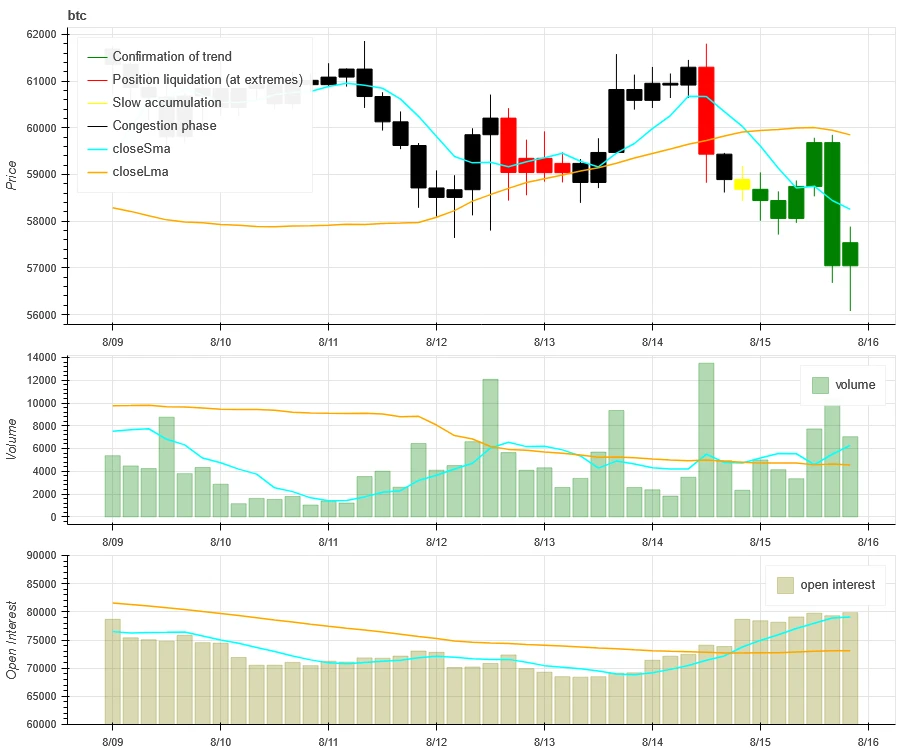Click the "Price" y-axis label
The image size is (900, 750).
click(12, 175)
